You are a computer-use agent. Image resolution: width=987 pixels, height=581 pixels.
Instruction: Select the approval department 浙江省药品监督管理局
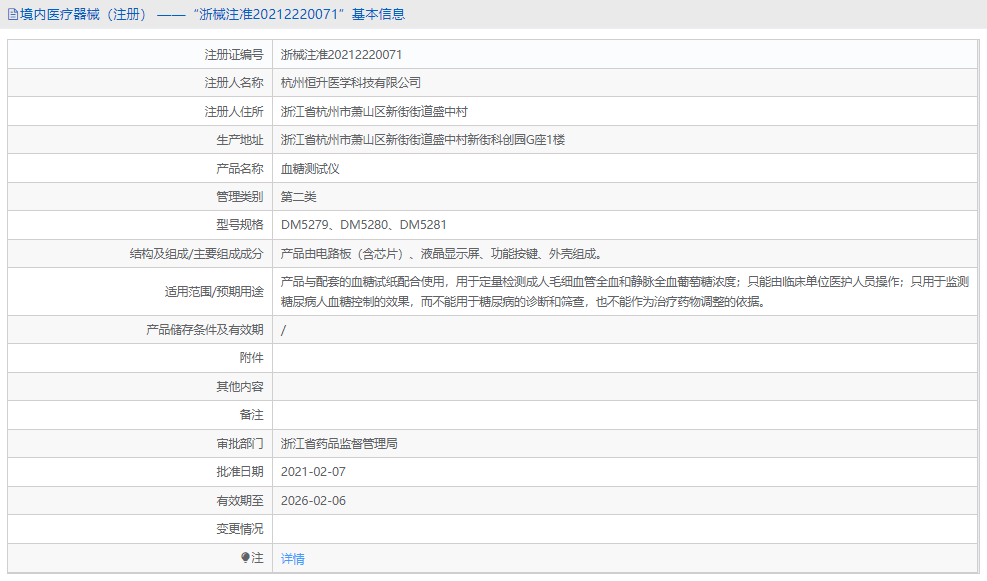coord(340,442)
